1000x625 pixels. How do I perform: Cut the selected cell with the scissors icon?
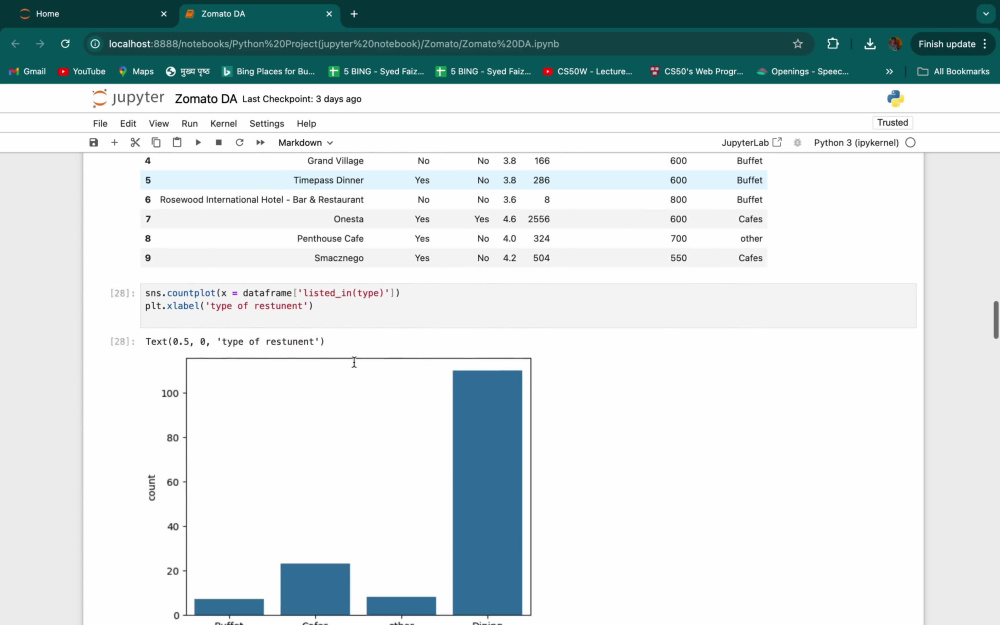tap(135, 142)
